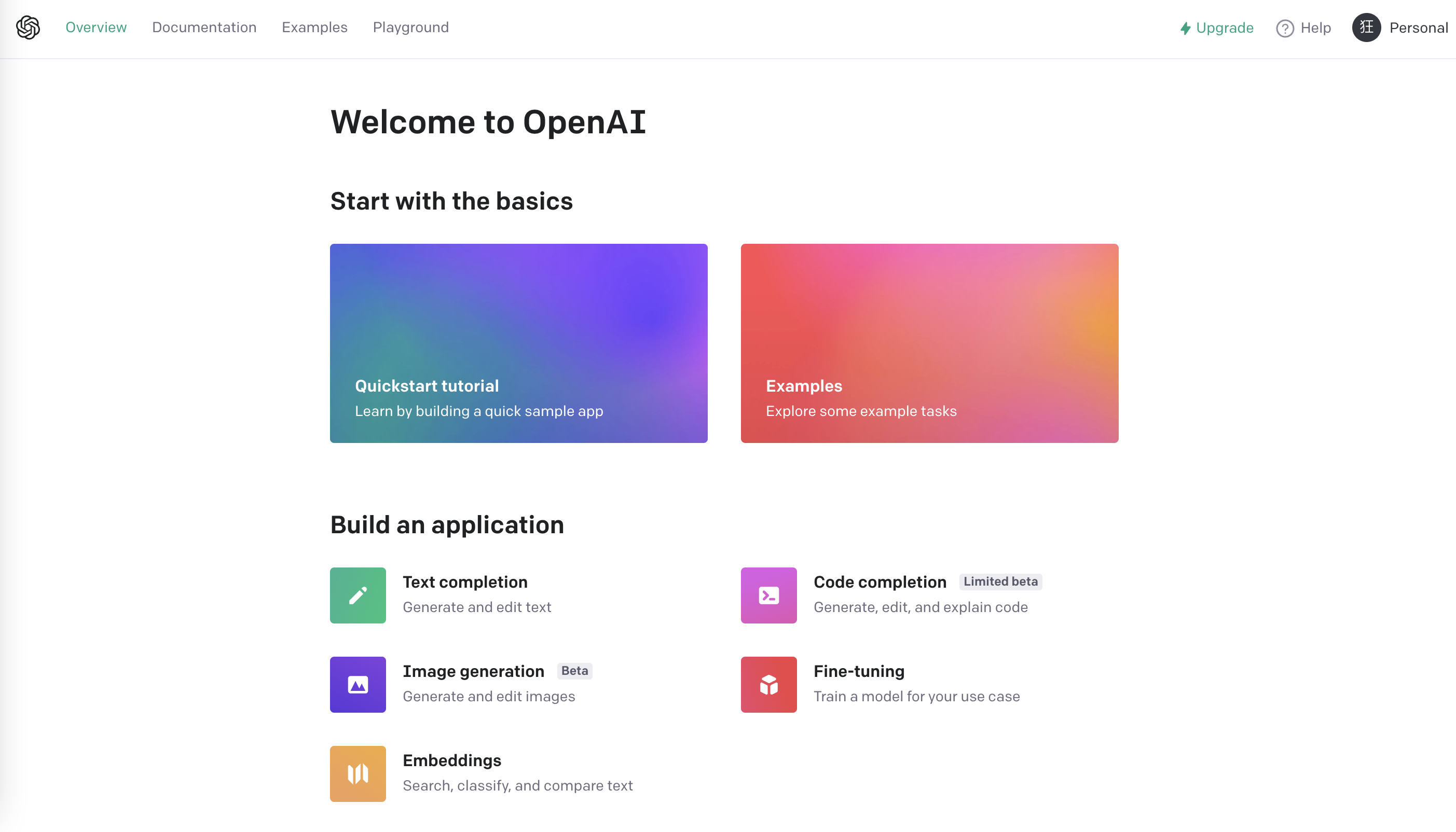The height and width of the screenshot is (832, 1456).
Task: Click the Fine-tuning tool icon
Action: point(769,684)
